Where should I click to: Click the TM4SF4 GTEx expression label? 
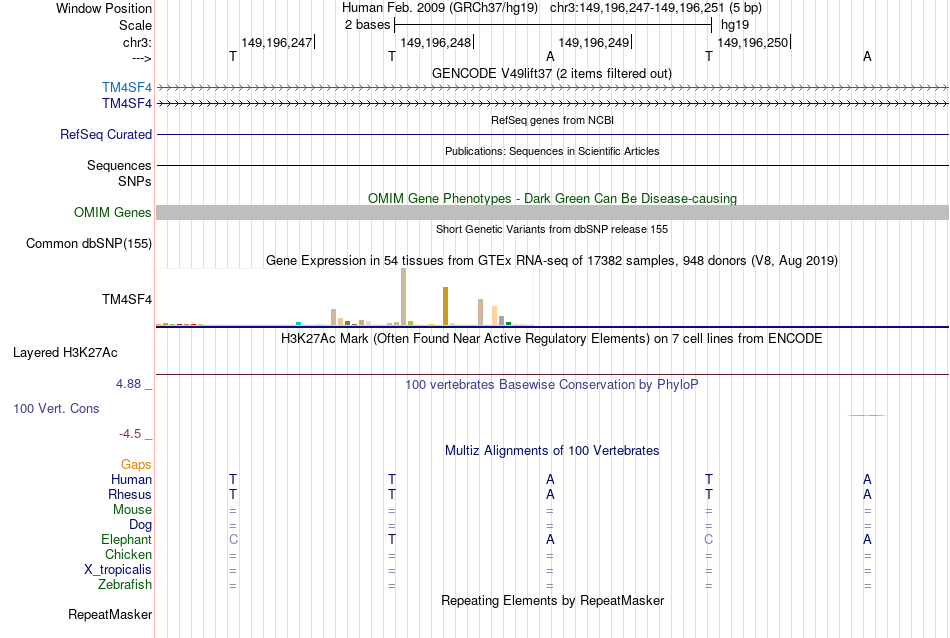[x=127, y=299]
